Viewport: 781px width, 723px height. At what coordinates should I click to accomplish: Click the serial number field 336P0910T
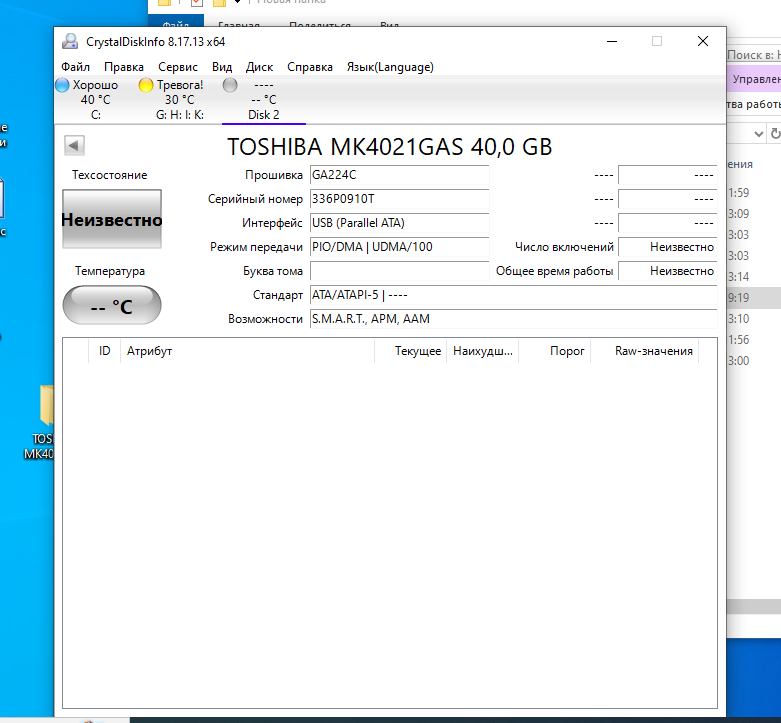coord(399,199)
